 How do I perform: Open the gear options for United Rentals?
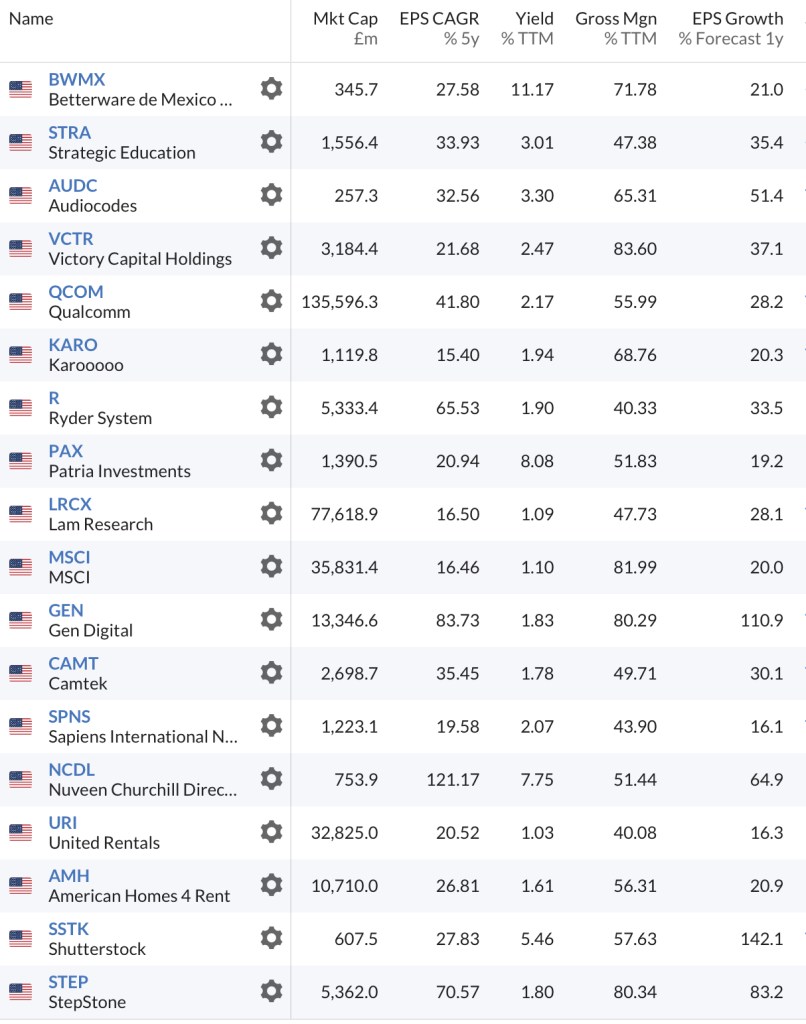click(x=271, y=832)
